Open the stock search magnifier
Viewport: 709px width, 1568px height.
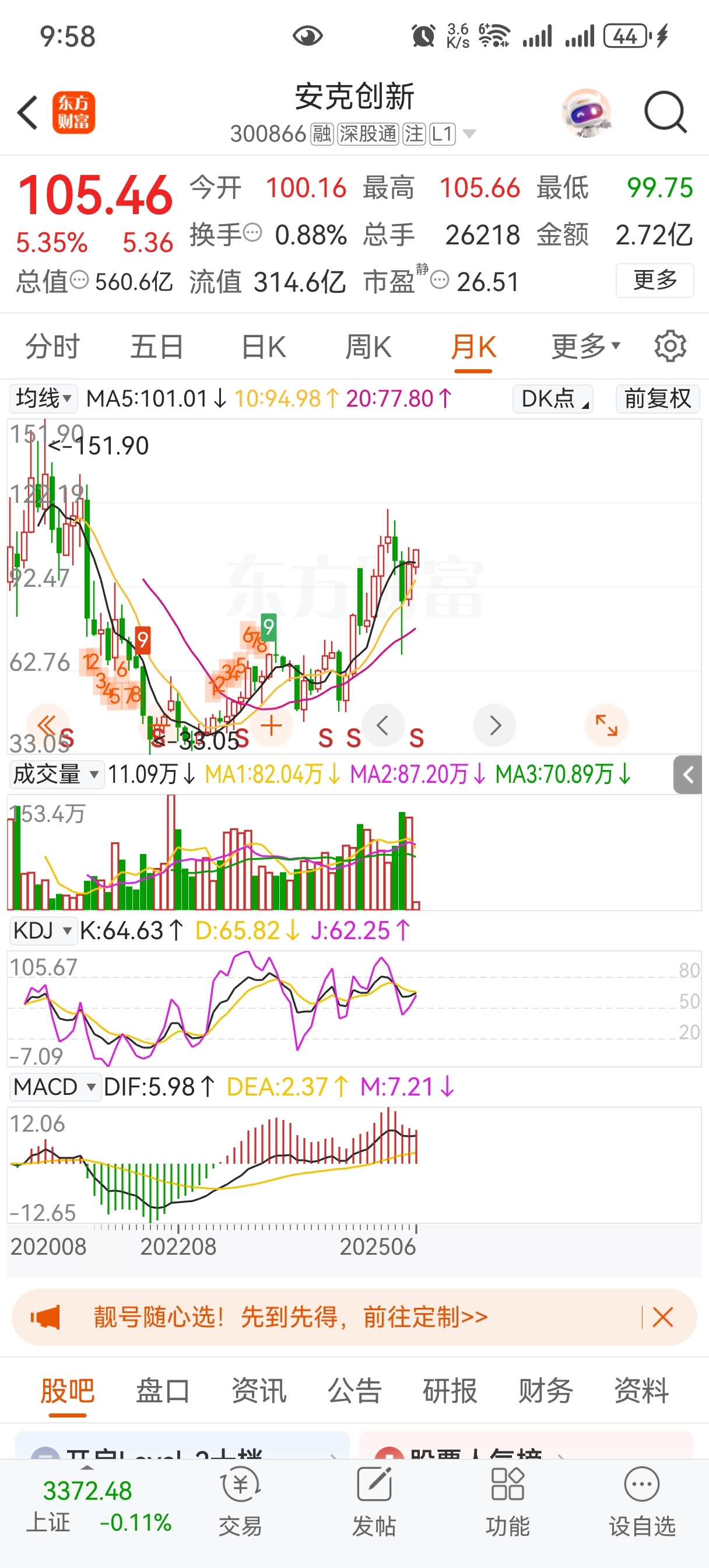(665, 113)
